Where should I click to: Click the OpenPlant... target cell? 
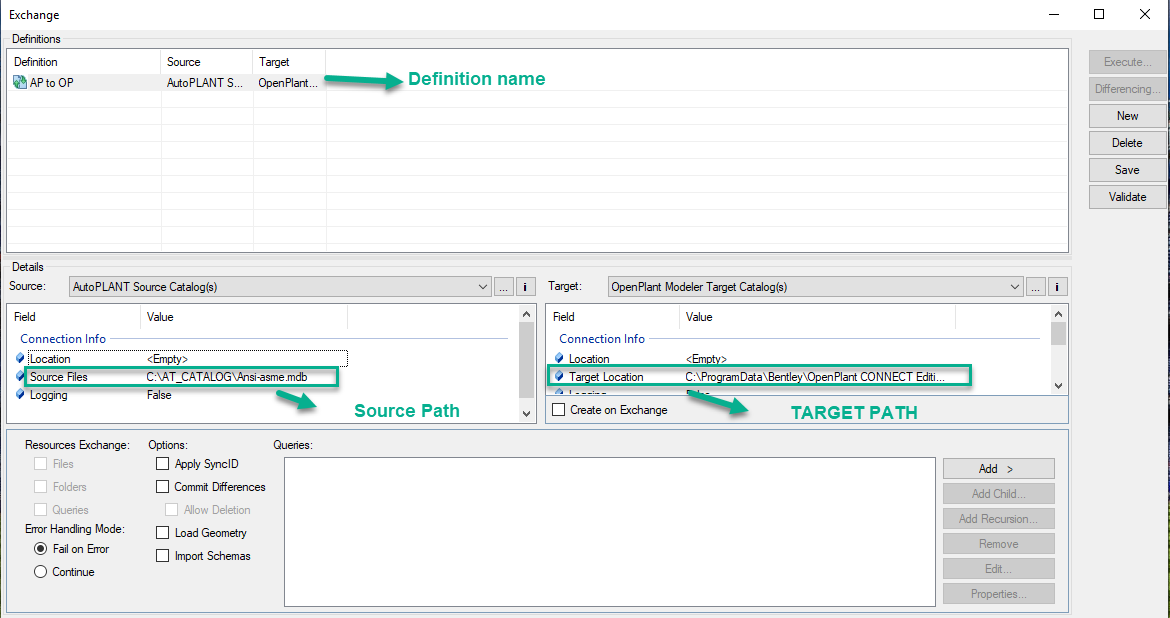click(288, 83)
